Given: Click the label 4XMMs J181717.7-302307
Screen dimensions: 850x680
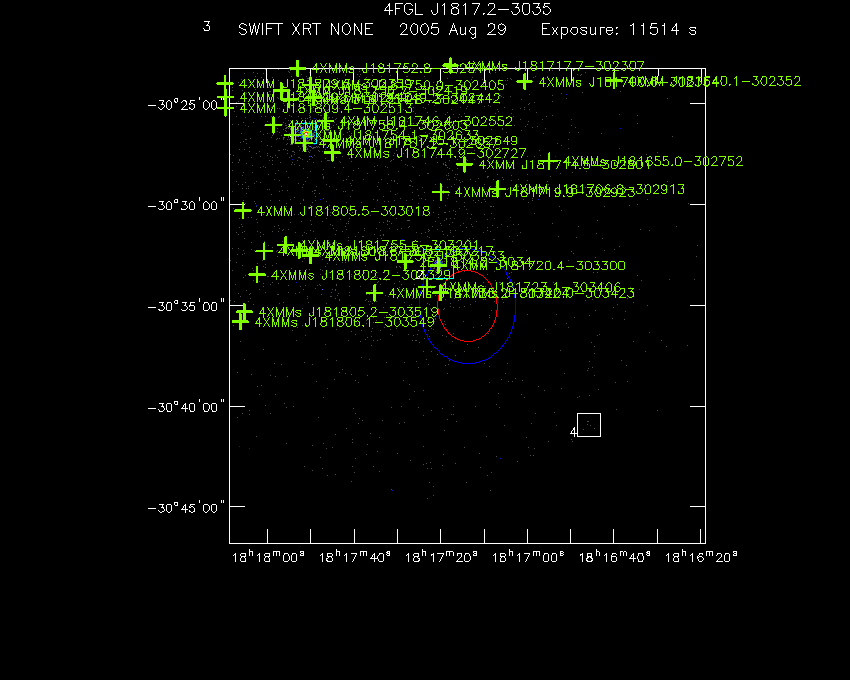Looking at the screenshot, I should point(555,66).
